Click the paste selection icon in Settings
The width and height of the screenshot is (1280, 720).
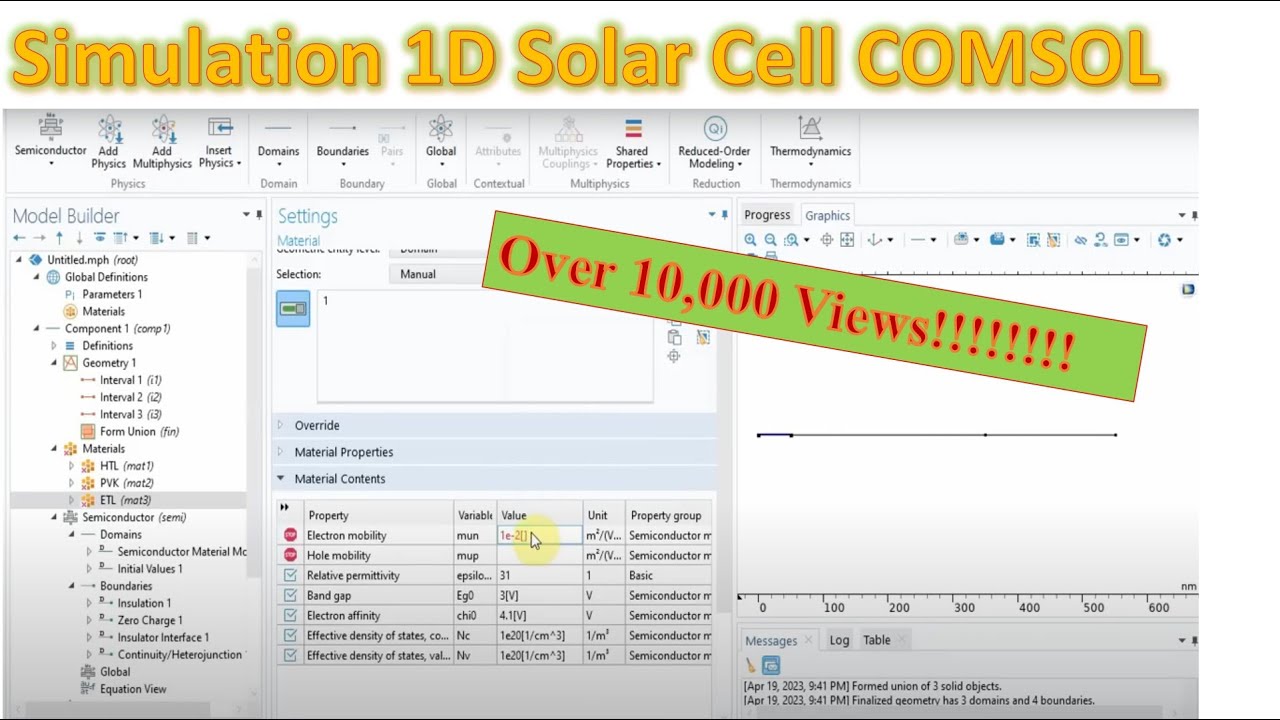[x=674, y=338]
